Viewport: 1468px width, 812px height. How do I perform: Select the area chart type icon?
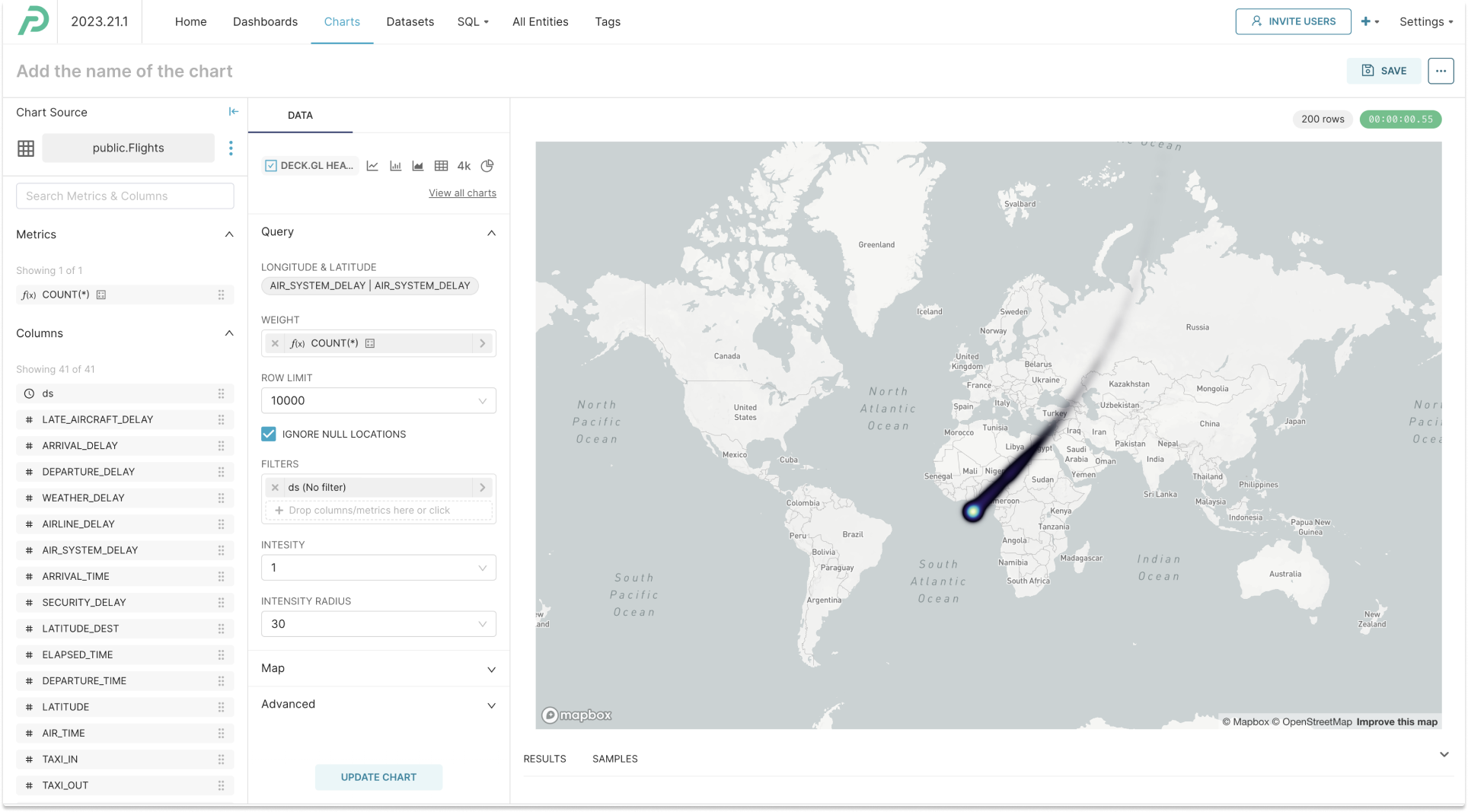(418, 166)
